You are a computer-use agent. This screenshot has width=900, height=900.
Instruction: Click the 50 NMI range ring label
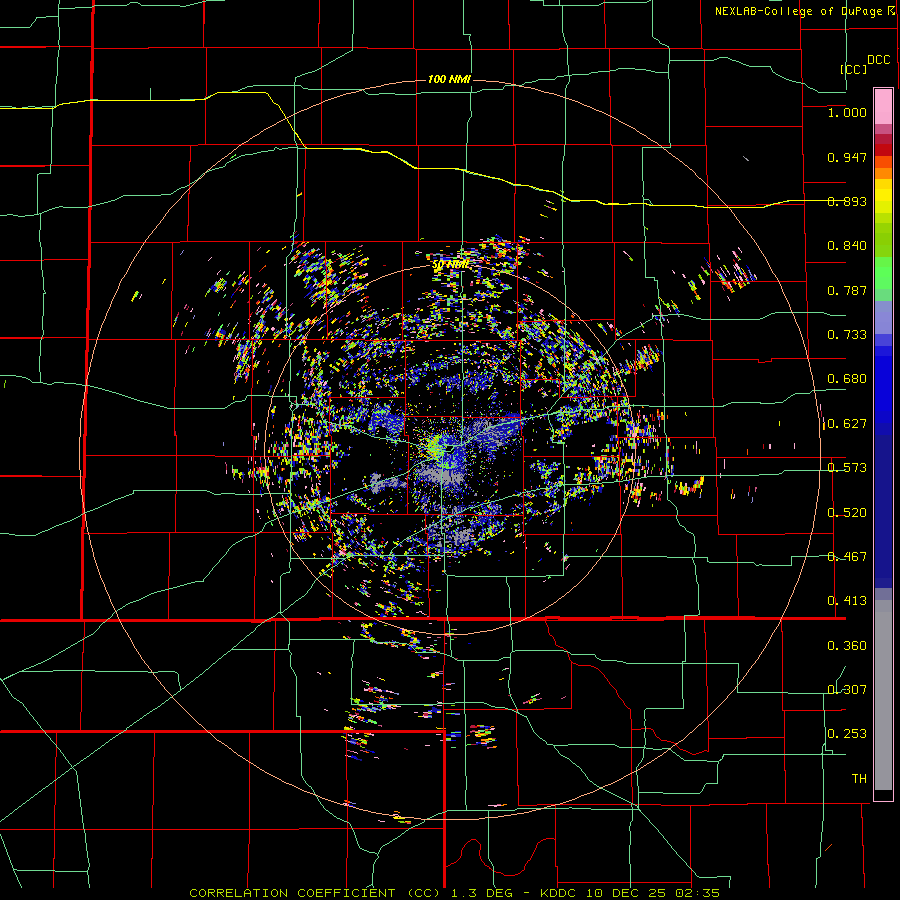pos(451,265)
